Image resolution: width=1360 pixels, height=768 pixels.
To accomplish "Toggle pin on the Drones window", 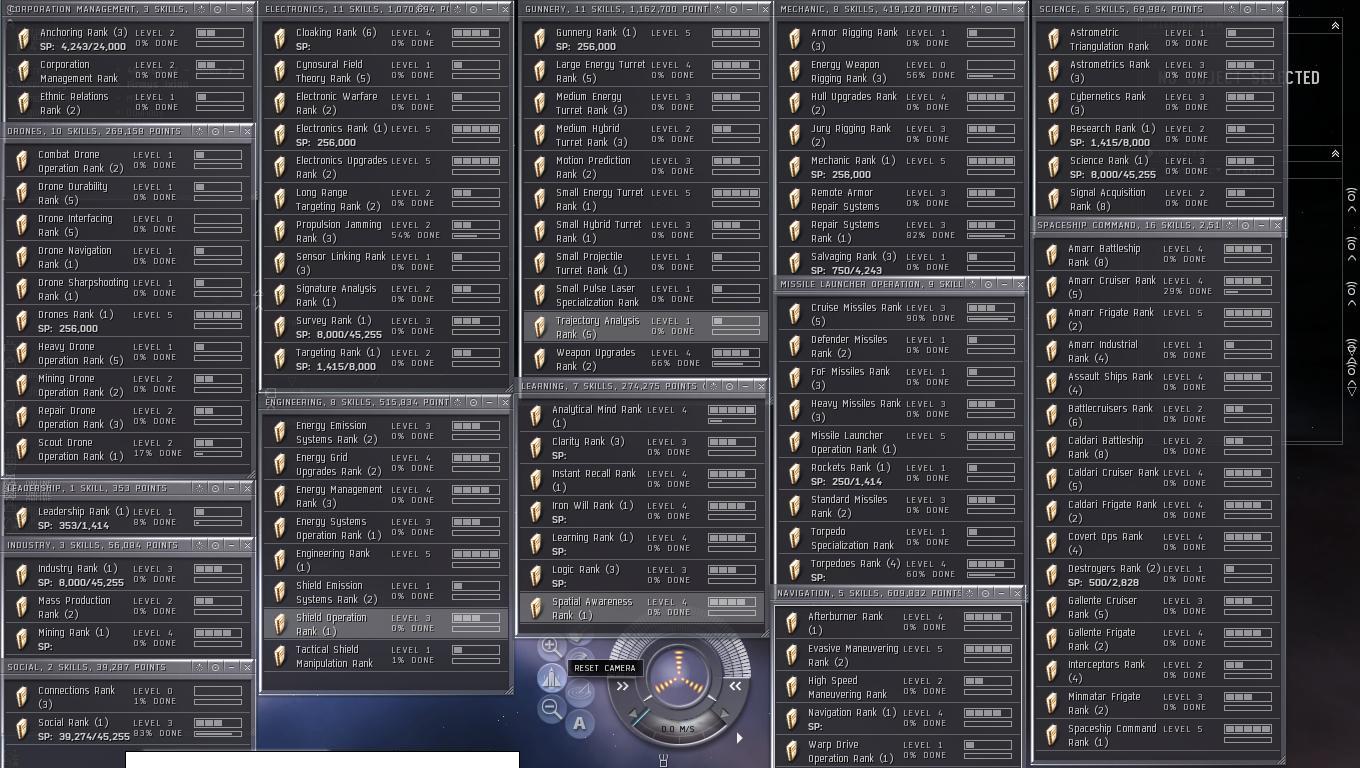I will click(198, 131).
